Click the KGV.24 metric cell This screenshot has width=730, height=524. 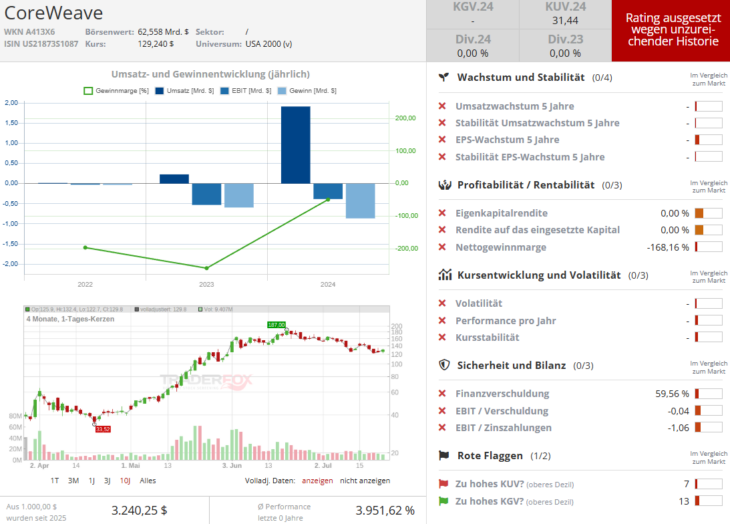click(473, 14)
